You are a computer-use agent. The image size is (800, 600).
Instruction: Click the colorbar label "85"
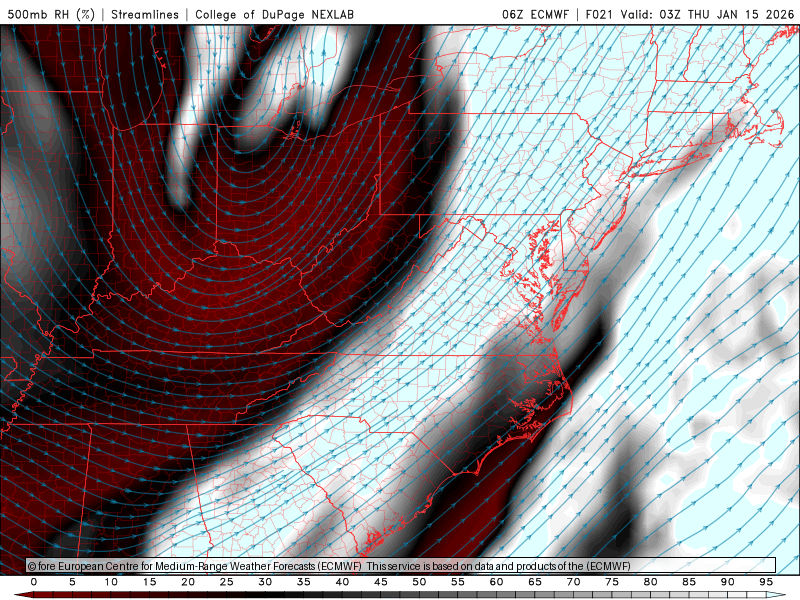coord(689,582)
